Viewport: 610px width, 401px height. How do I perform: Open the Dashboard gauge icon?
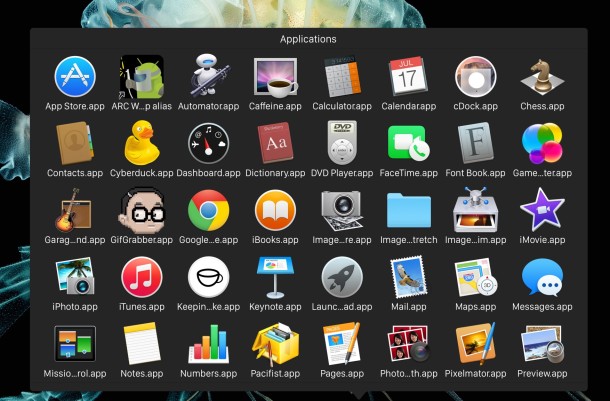pyautogui.click(x=209, y=144)
